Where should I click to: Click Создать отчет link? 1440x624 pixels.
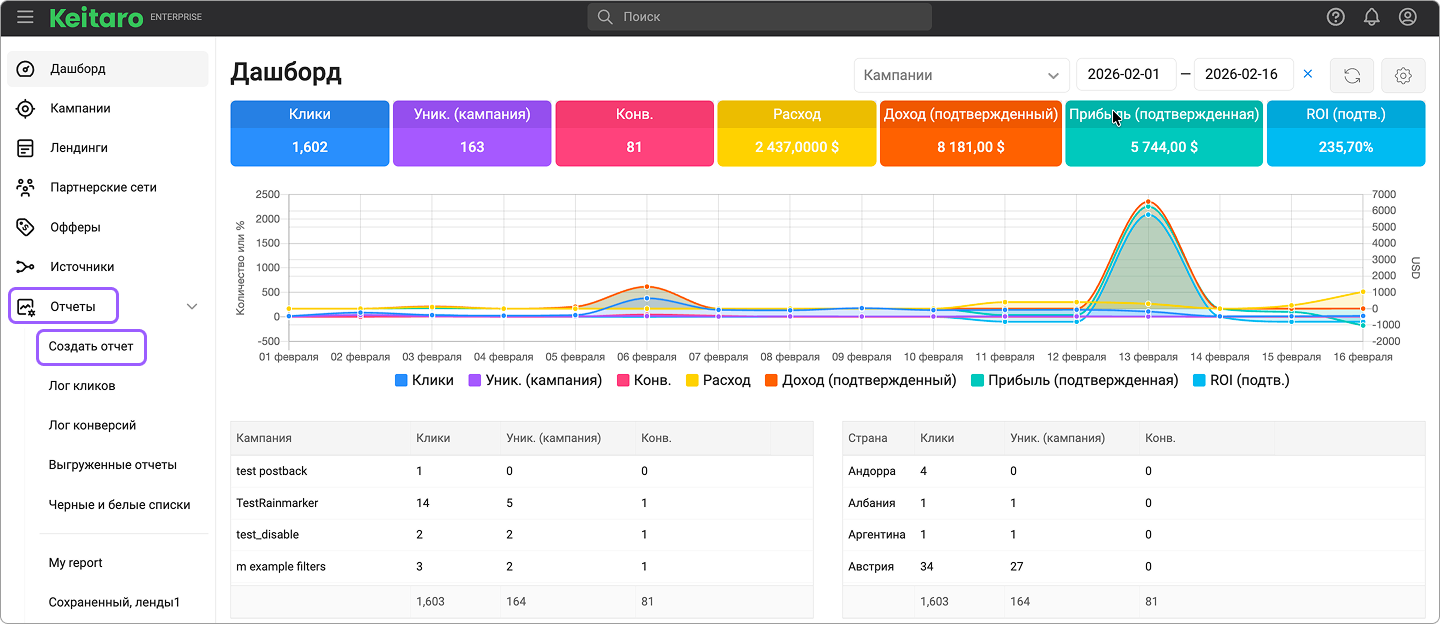[91, 347]
